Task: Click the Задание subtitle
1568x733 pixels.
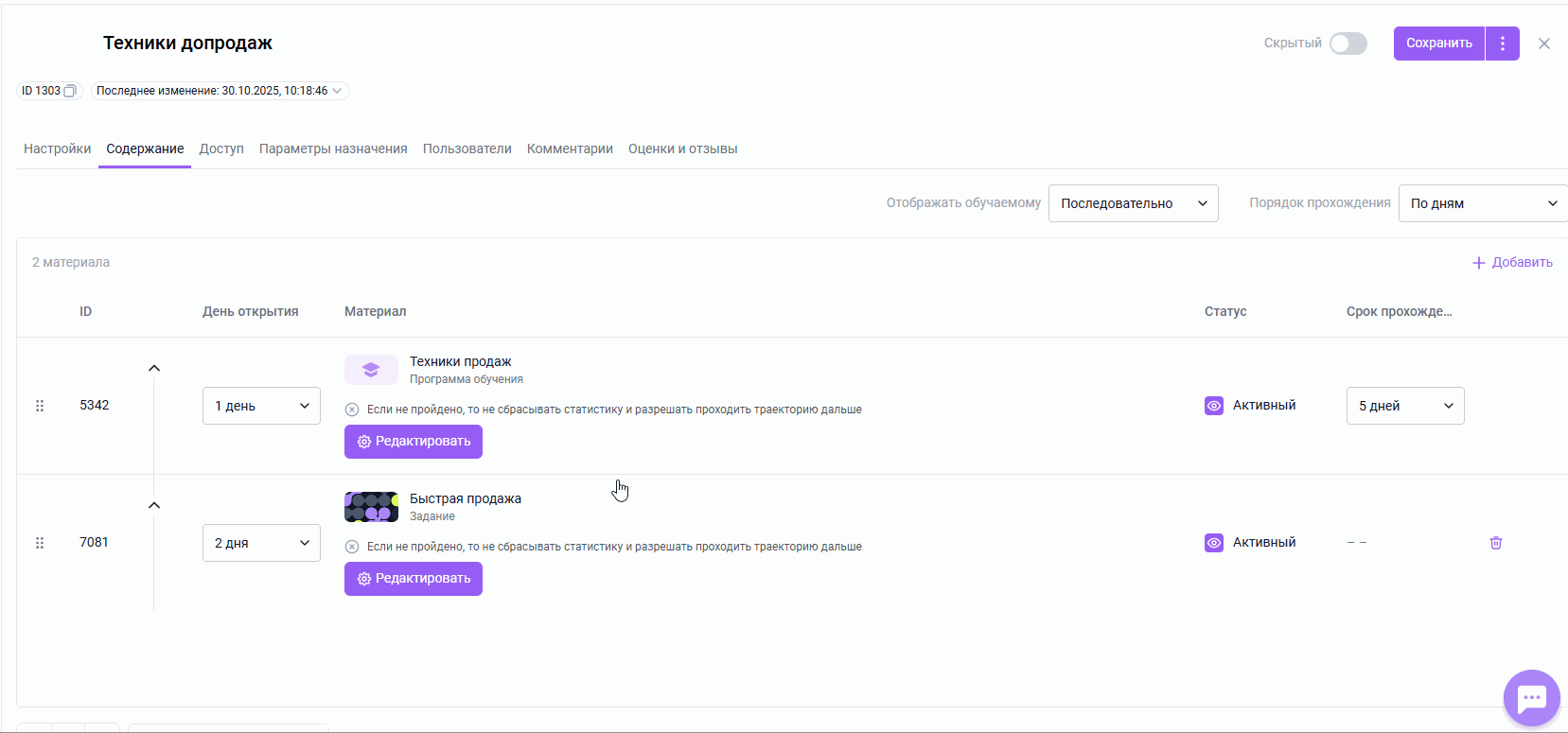Action: pos(432,516)
